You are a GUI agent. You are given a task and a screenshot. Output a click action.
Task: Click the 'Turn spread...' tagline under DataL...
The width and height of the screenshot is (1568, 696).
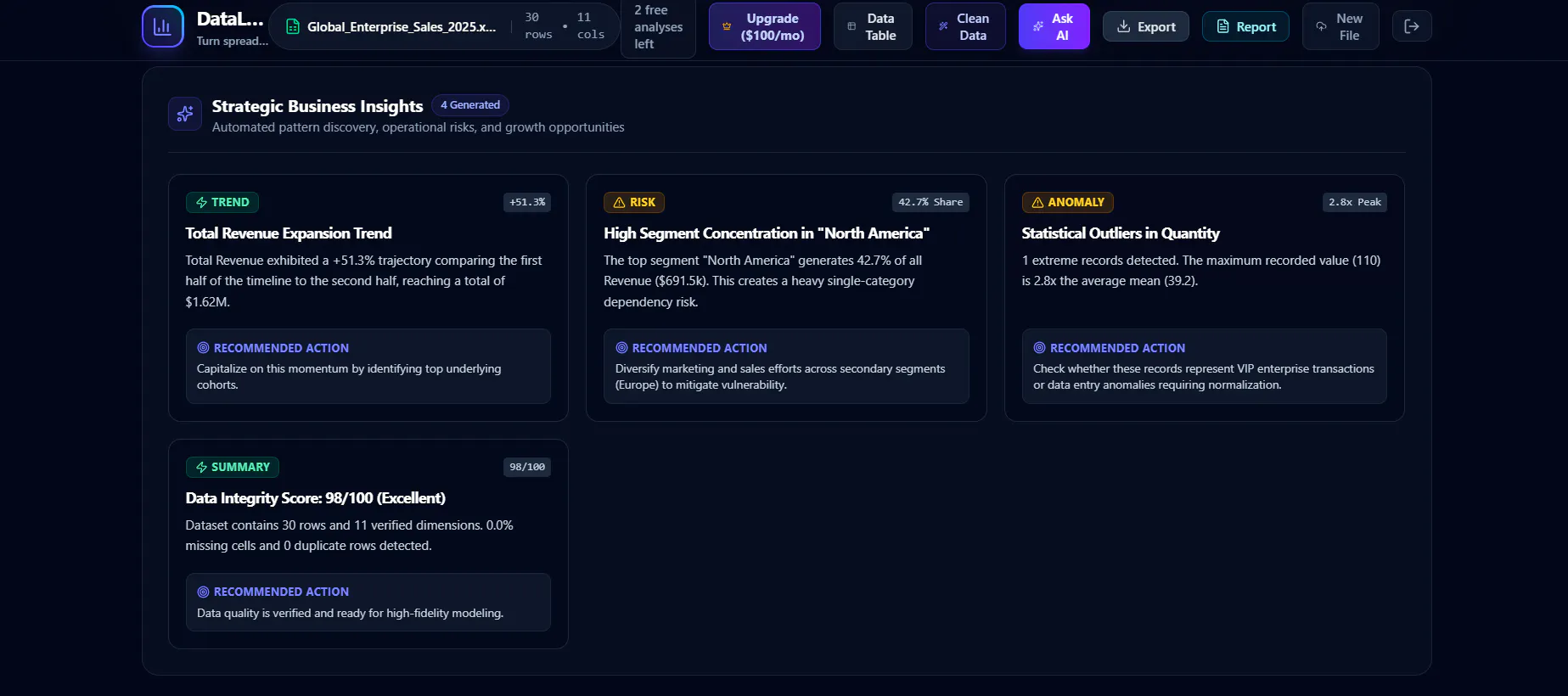click(233, 41)
